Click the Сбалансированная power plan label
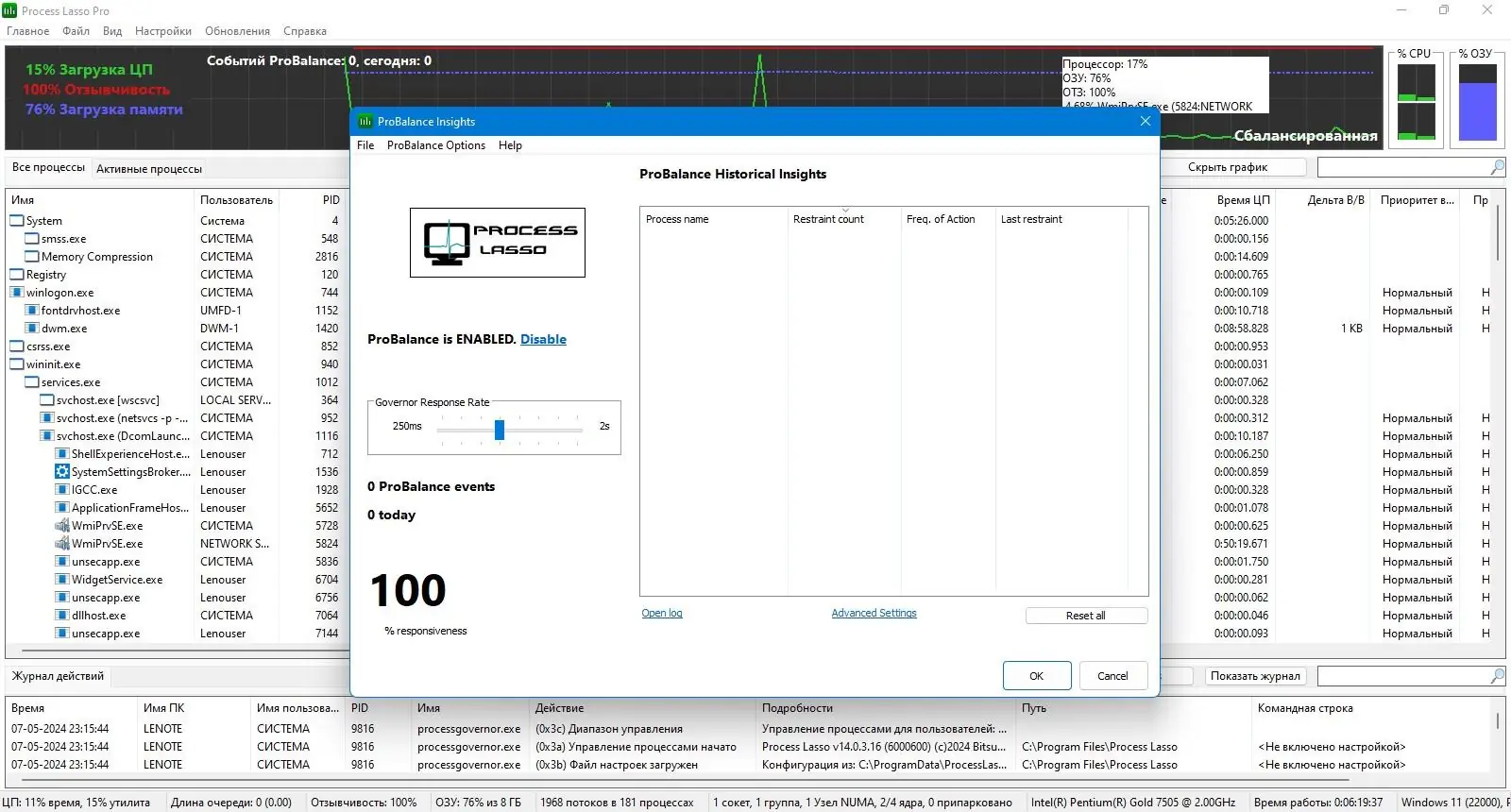1511x812 pixels. [1305, 136]
